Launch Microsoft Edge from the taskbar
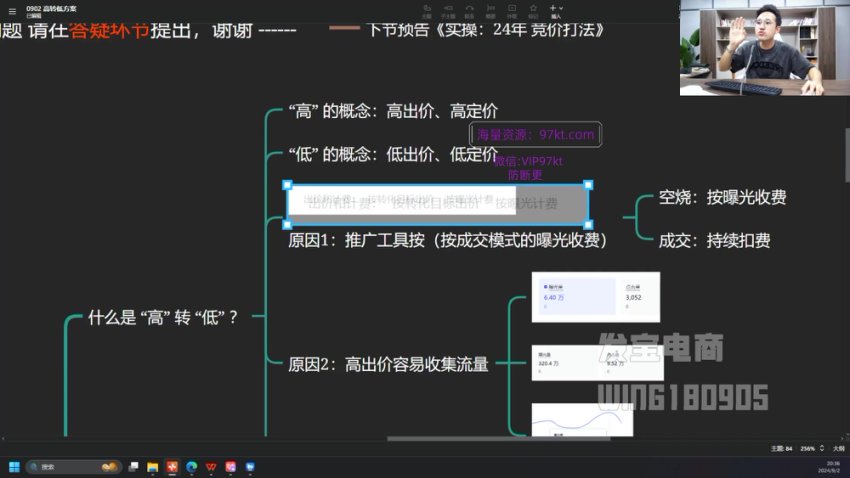 click(x=191, y=466)
